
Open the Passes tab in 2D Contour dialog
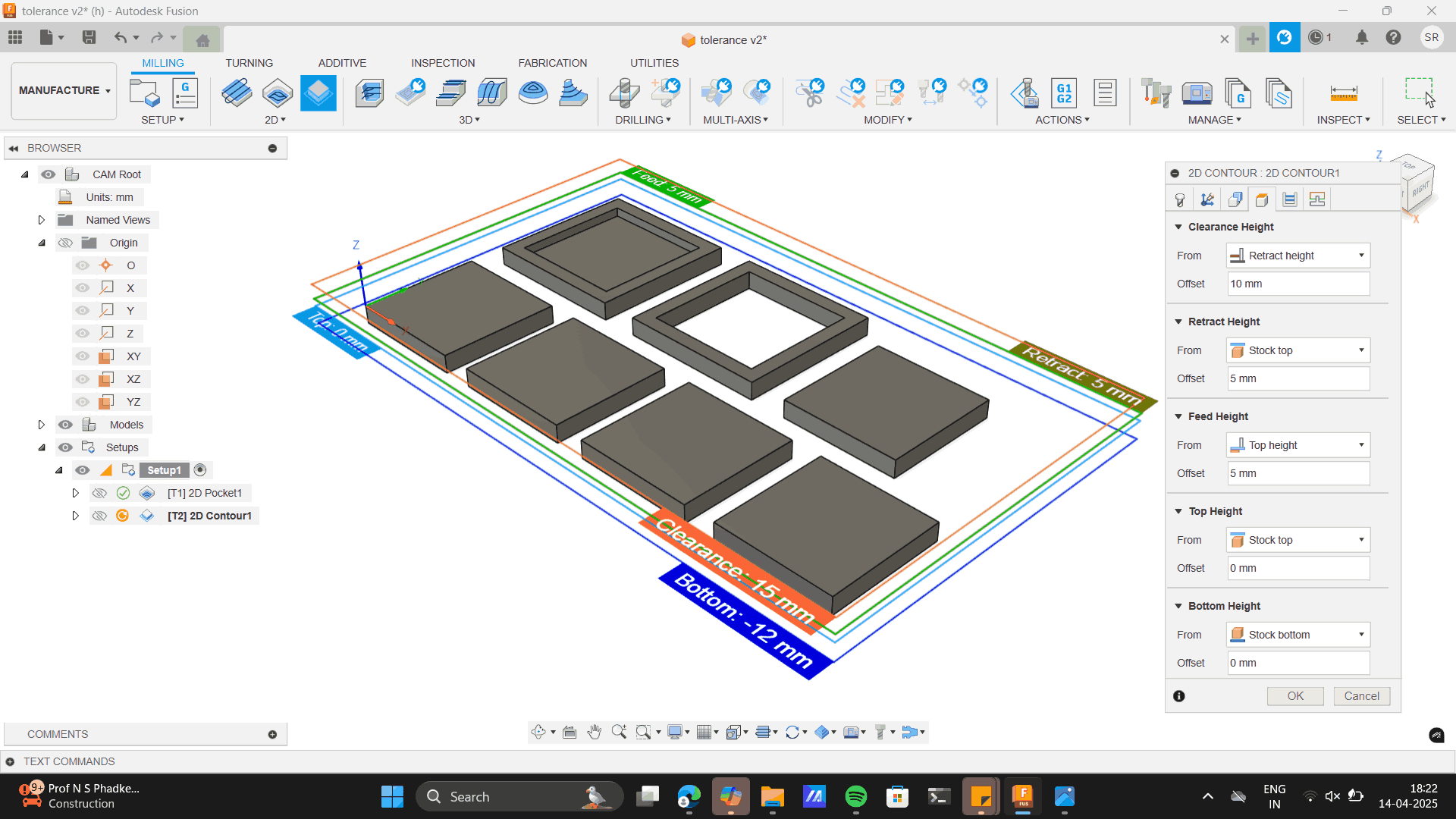coord(1289,199)
